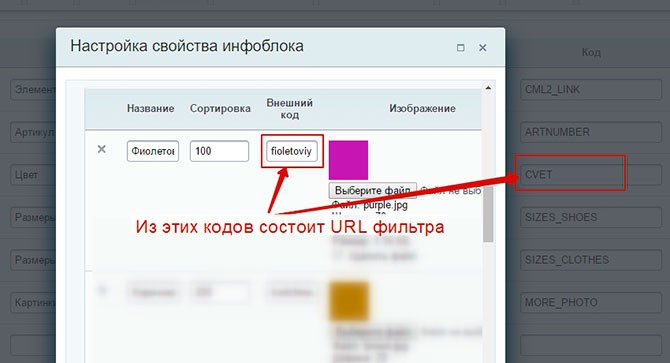670x363 pixels.
Task: Click the Картинки name field in background
Action: (33, 302)
